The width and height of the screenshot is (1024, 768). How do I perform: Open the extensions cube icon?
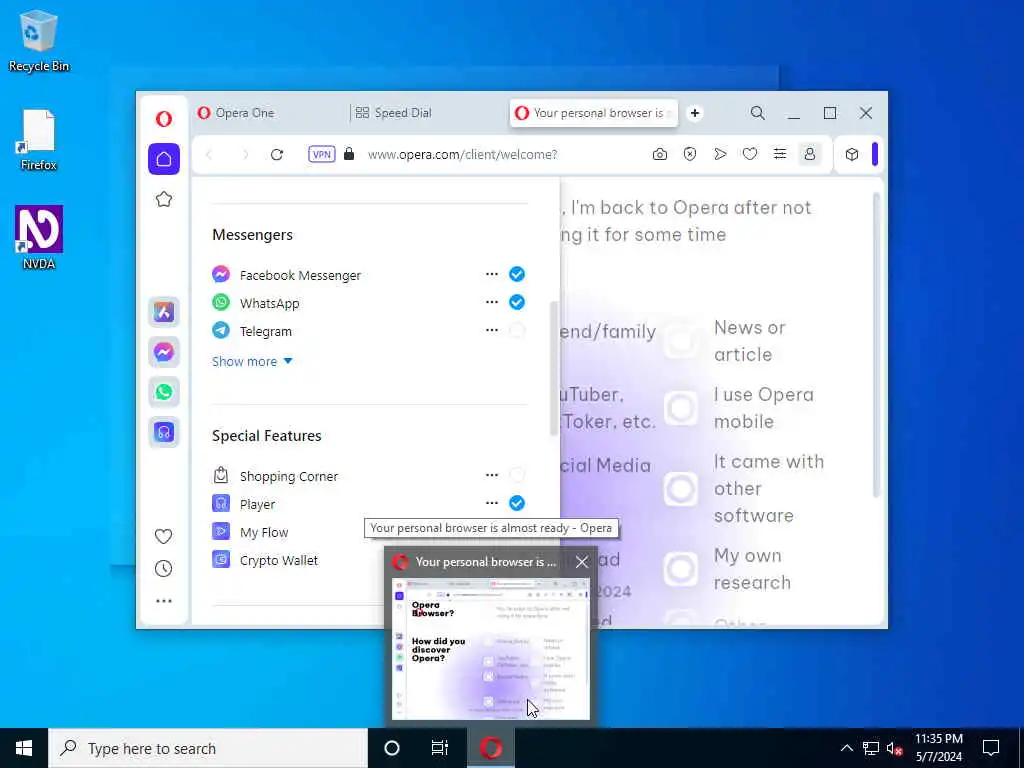pyautogui.click(x=852, y=155)
